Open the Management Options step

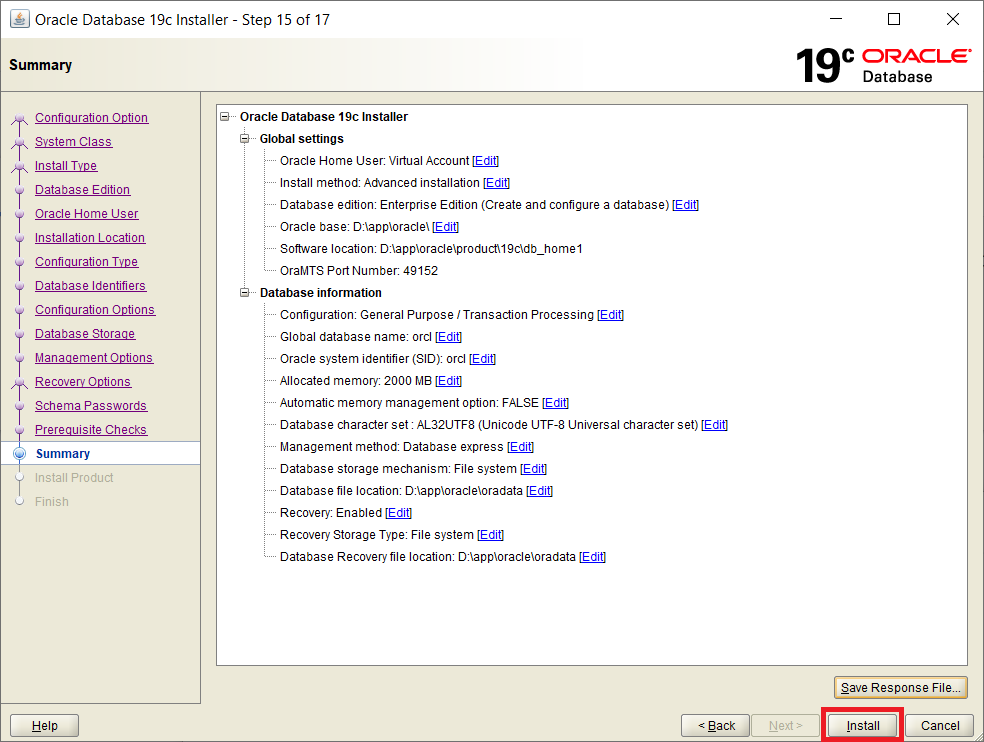click(94, 357)
